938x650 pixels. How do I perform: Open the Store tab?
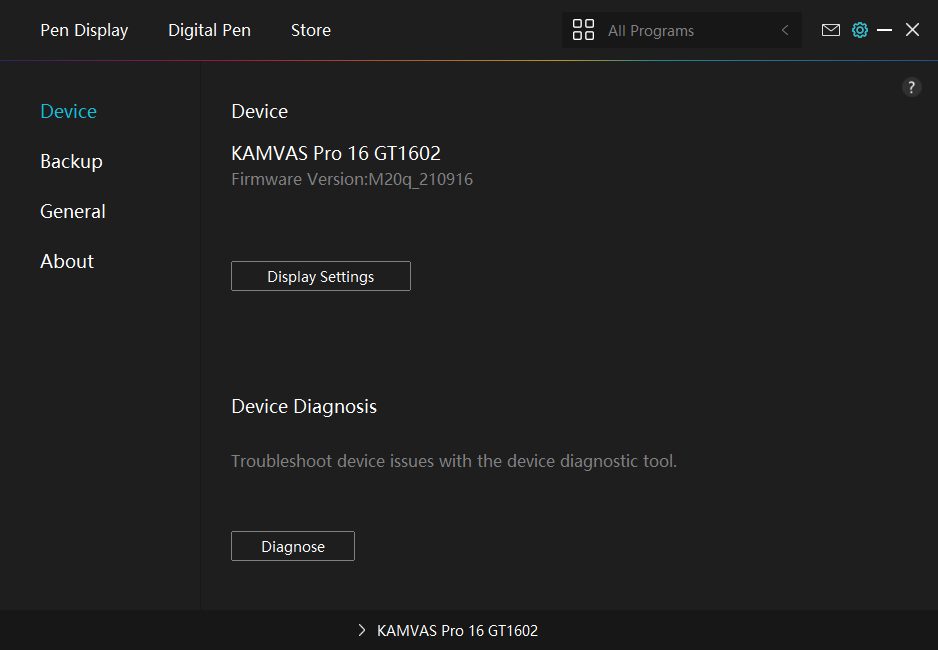[x=310, y=30]
